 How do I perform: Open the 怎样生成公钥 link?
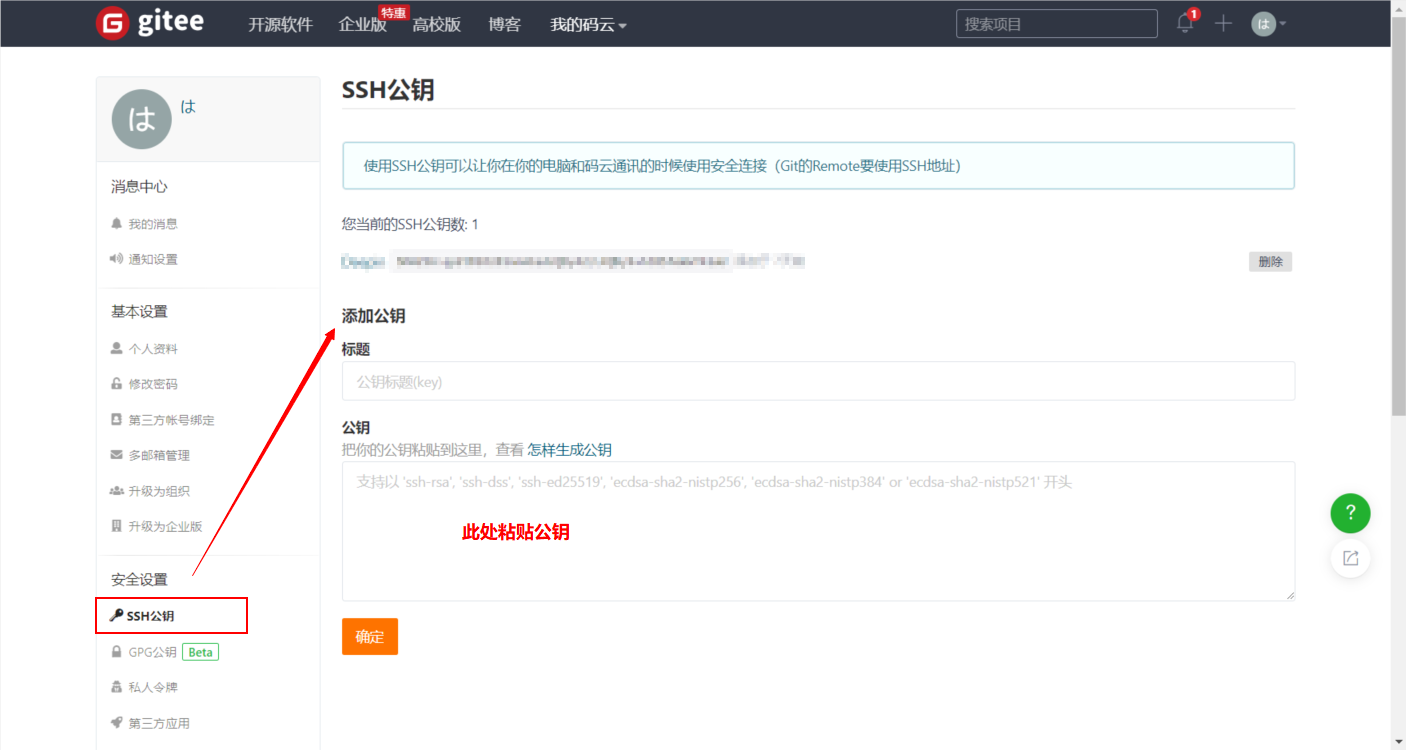pyautogui.click(x=569, y=449)
